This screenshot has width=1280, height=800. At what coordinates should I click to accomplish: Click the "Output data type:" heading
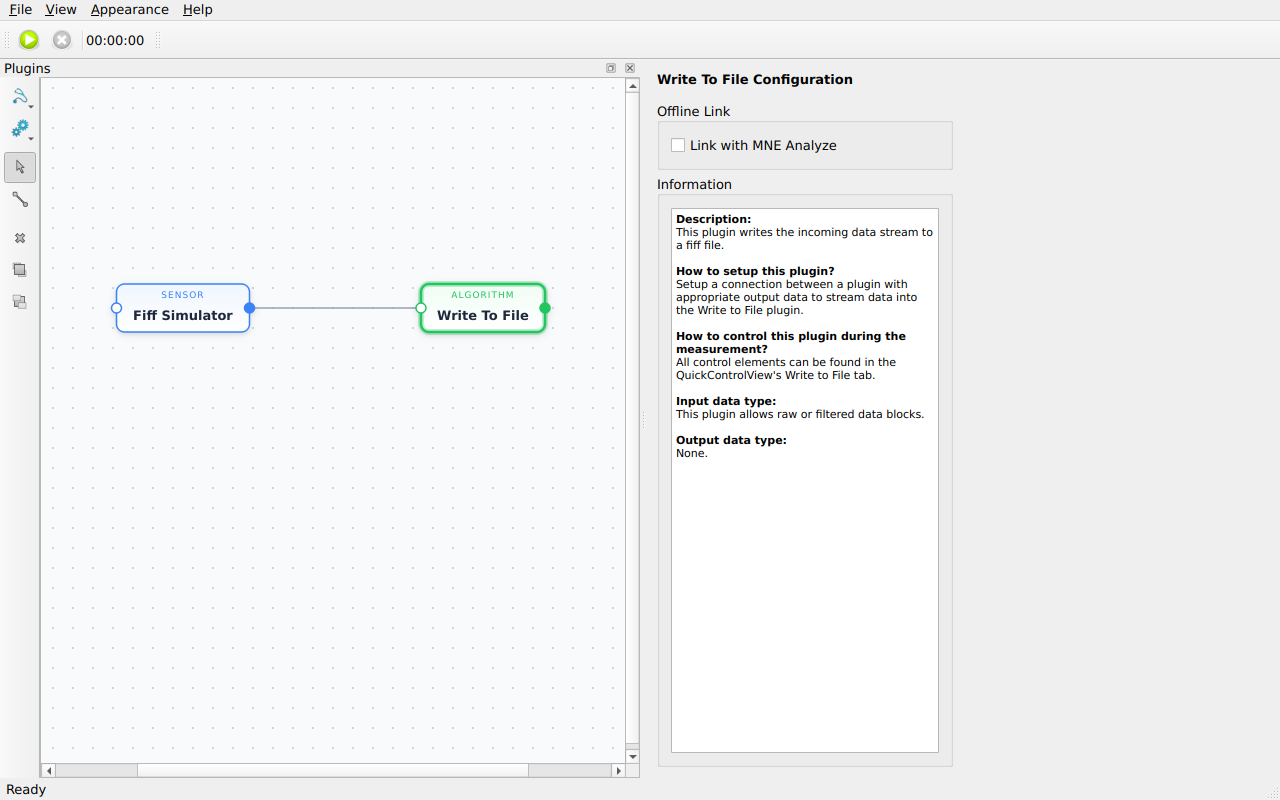[731, 440]
